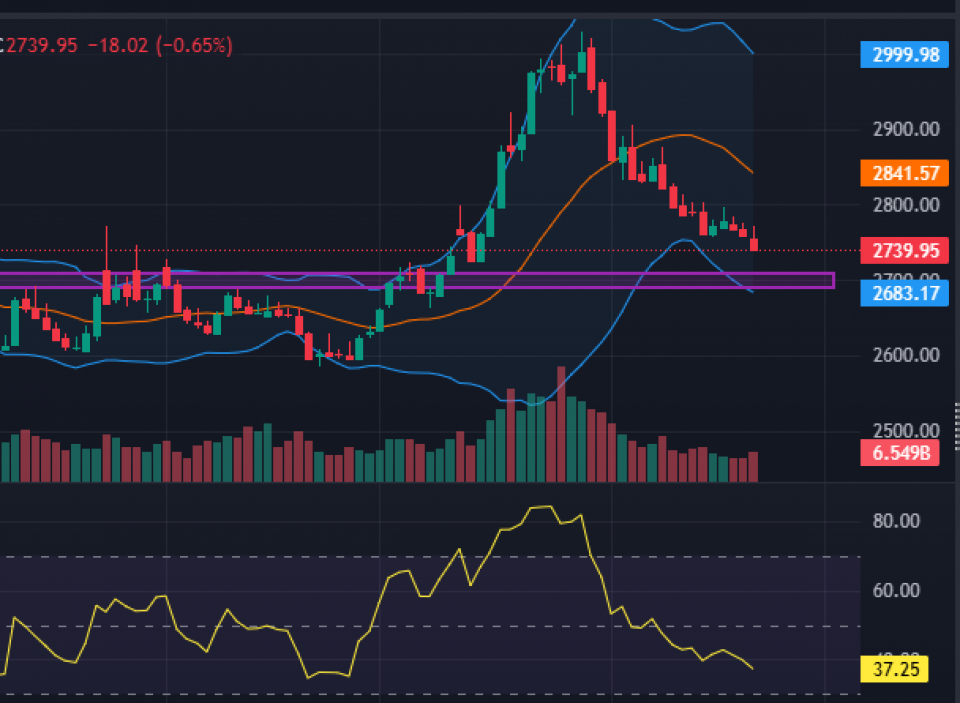This screenshot has width=960, height=703.
Task: Click the latest red candlestick on the chart
Action: [753, 244]
